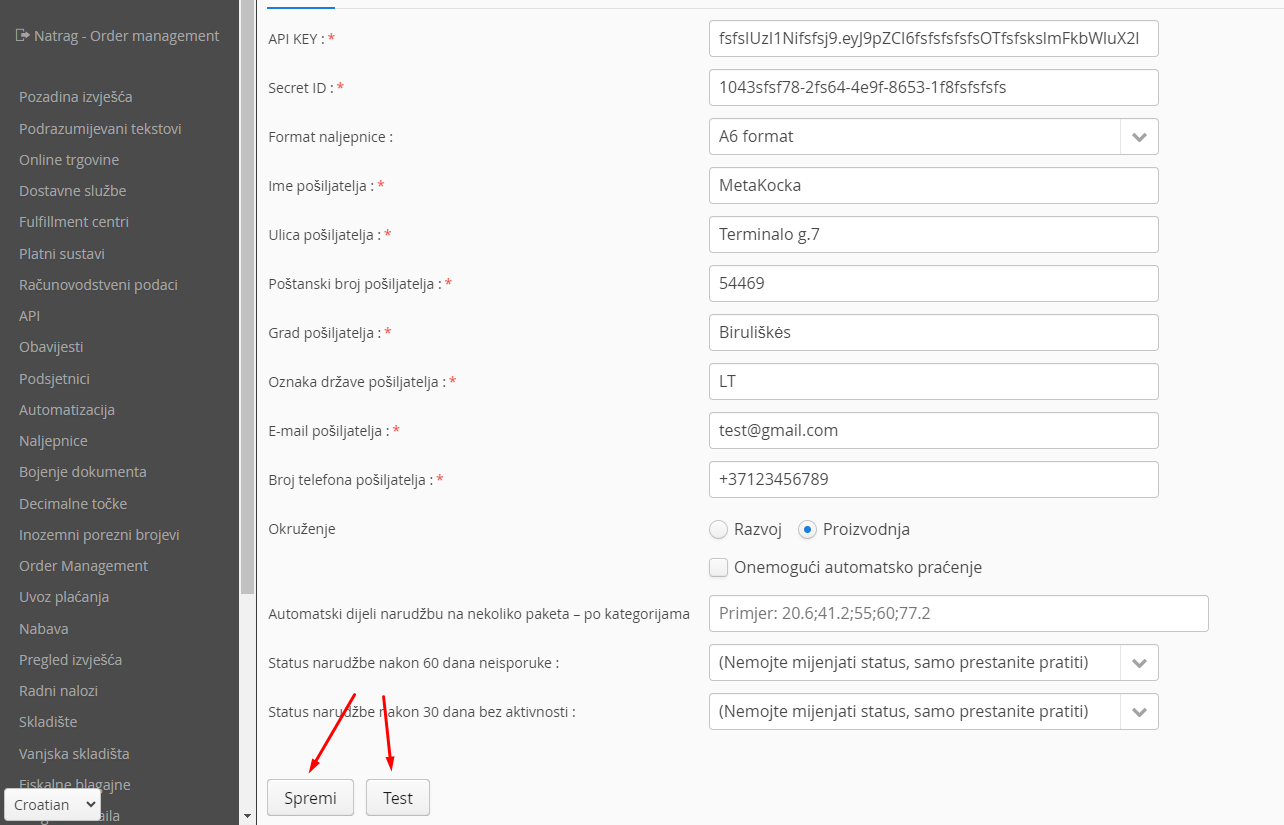
Task: Select Naljepnice in the sidebar
Action: tap(53, 441)
